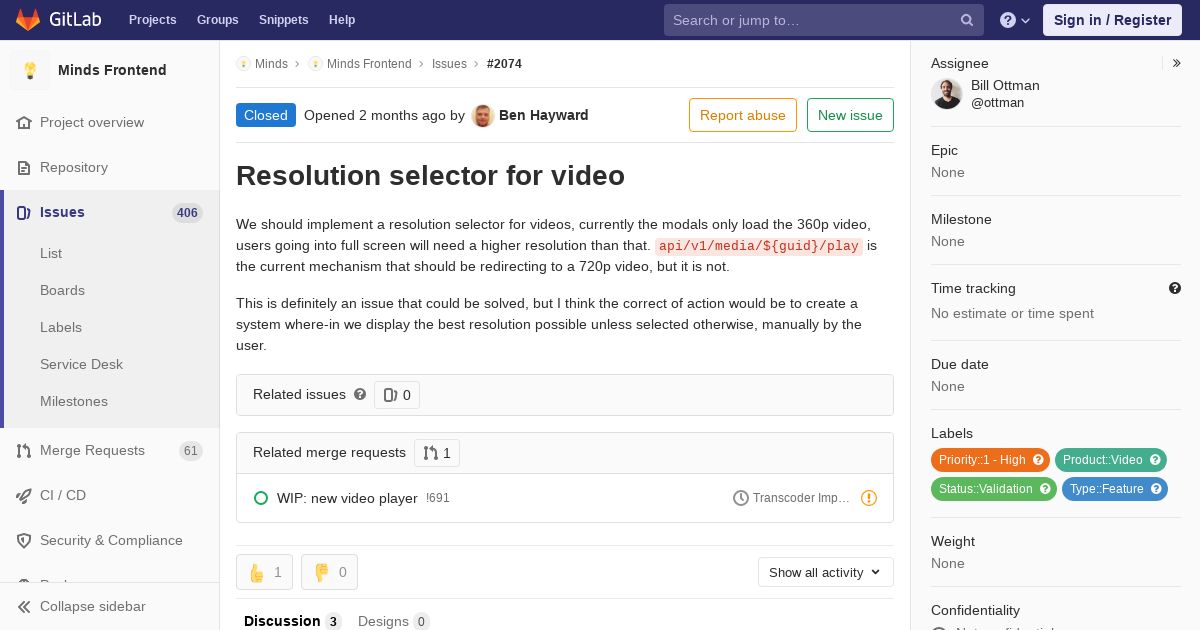1200x630 pixels.
Task: Switch to the Designs tab
Action: tap(393, 621)
